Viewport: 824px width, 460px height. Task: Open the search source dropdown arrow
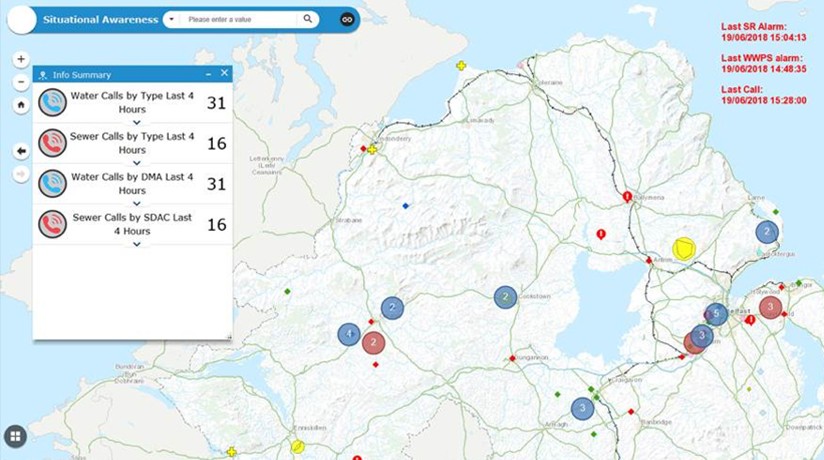coord(171,19)
